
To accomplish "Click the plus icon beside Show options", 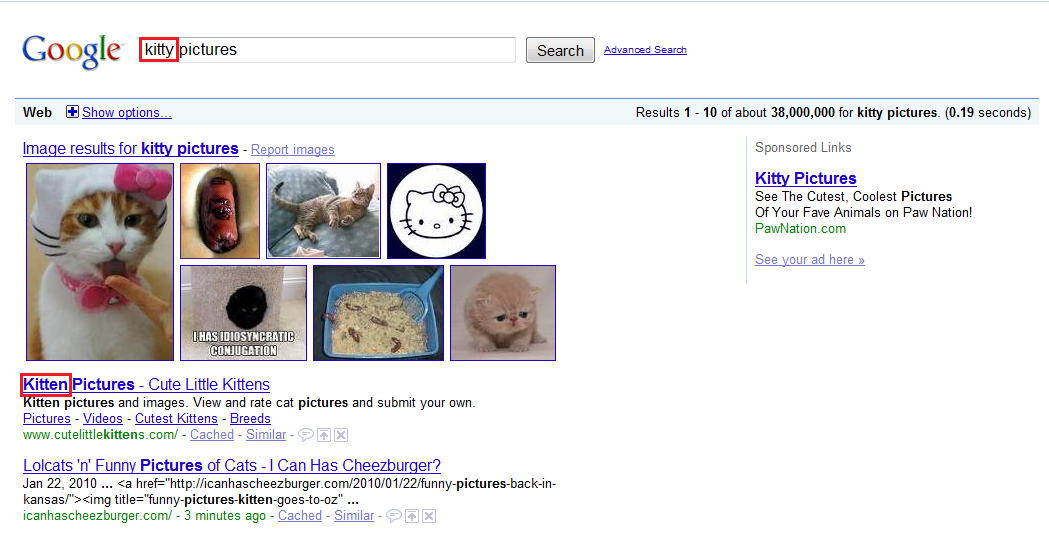I will [x=72, y=112].
